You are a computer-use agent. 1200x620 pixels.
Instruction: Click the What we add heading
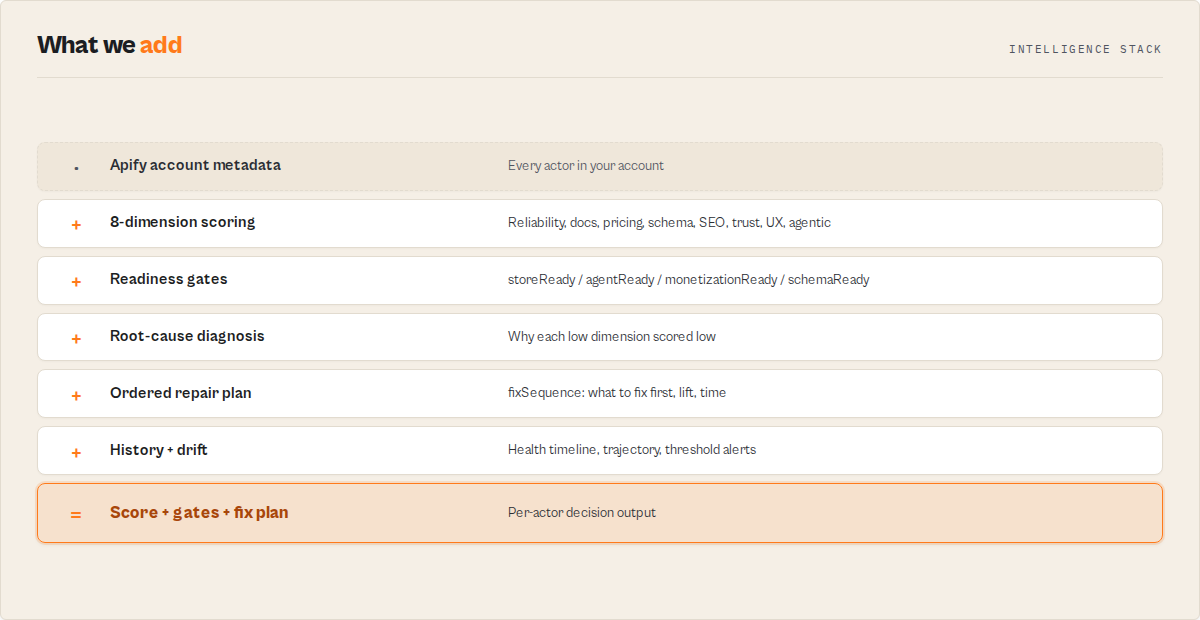click(x=110, y=45)
